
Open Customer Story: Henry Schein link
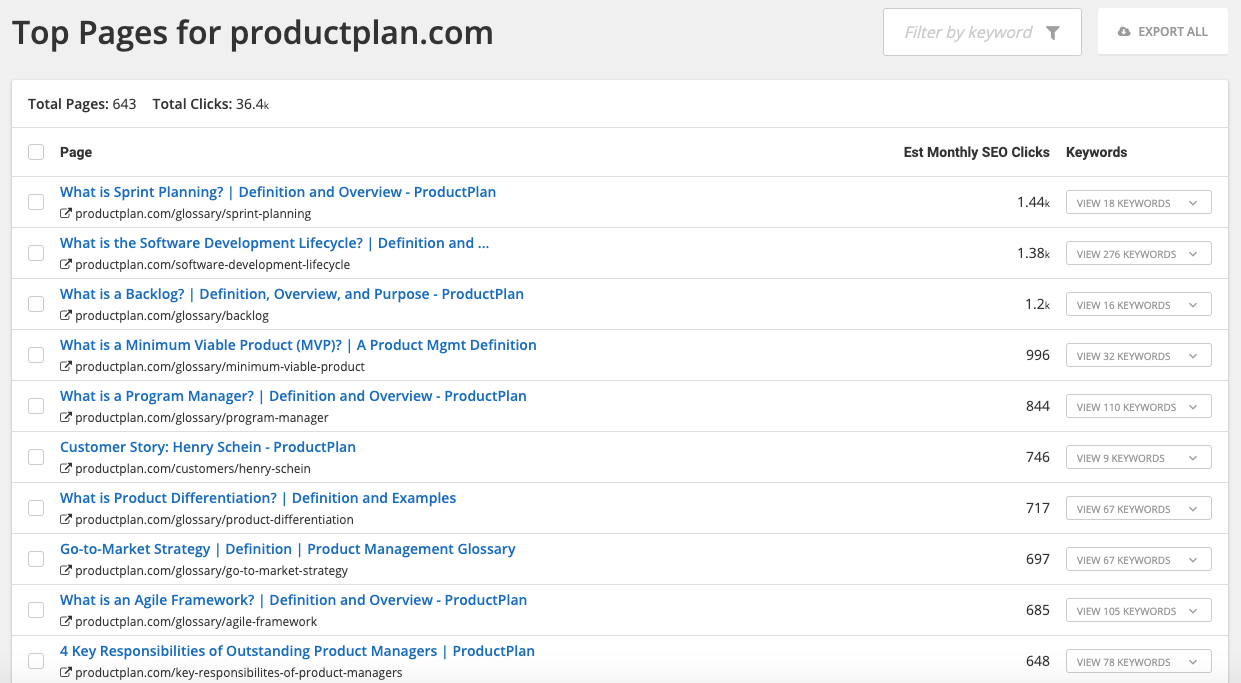click(x=208, y=447)
